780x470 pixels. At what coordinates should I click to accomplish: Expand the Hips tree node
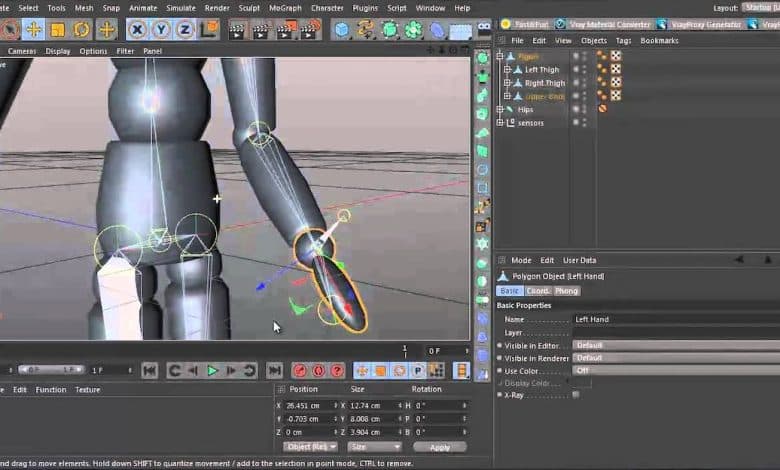(x=500, y=109)
